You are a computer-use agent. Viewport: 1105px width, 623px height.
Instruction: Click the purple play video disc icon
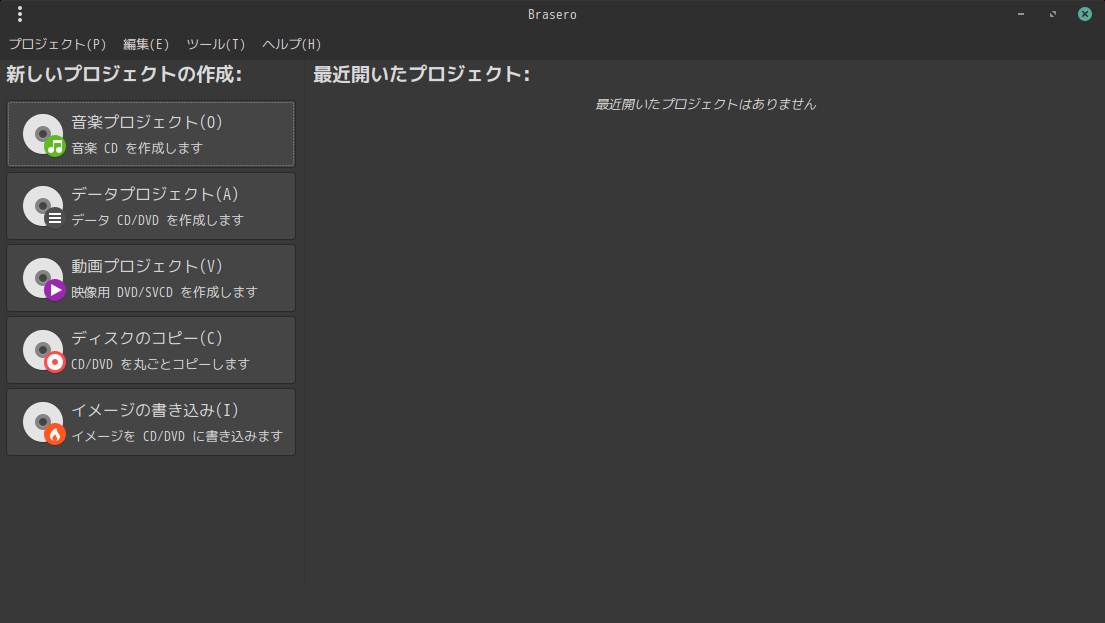[x=44, y=278]
